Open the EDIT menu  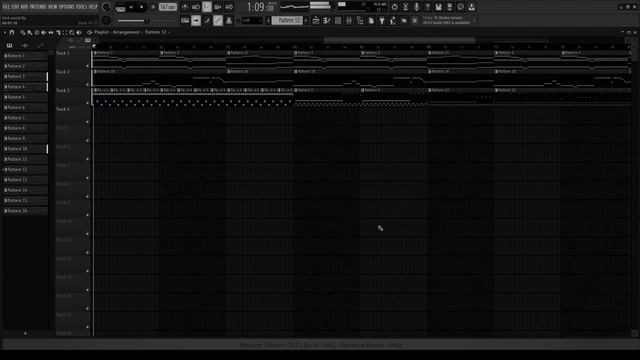16,7
